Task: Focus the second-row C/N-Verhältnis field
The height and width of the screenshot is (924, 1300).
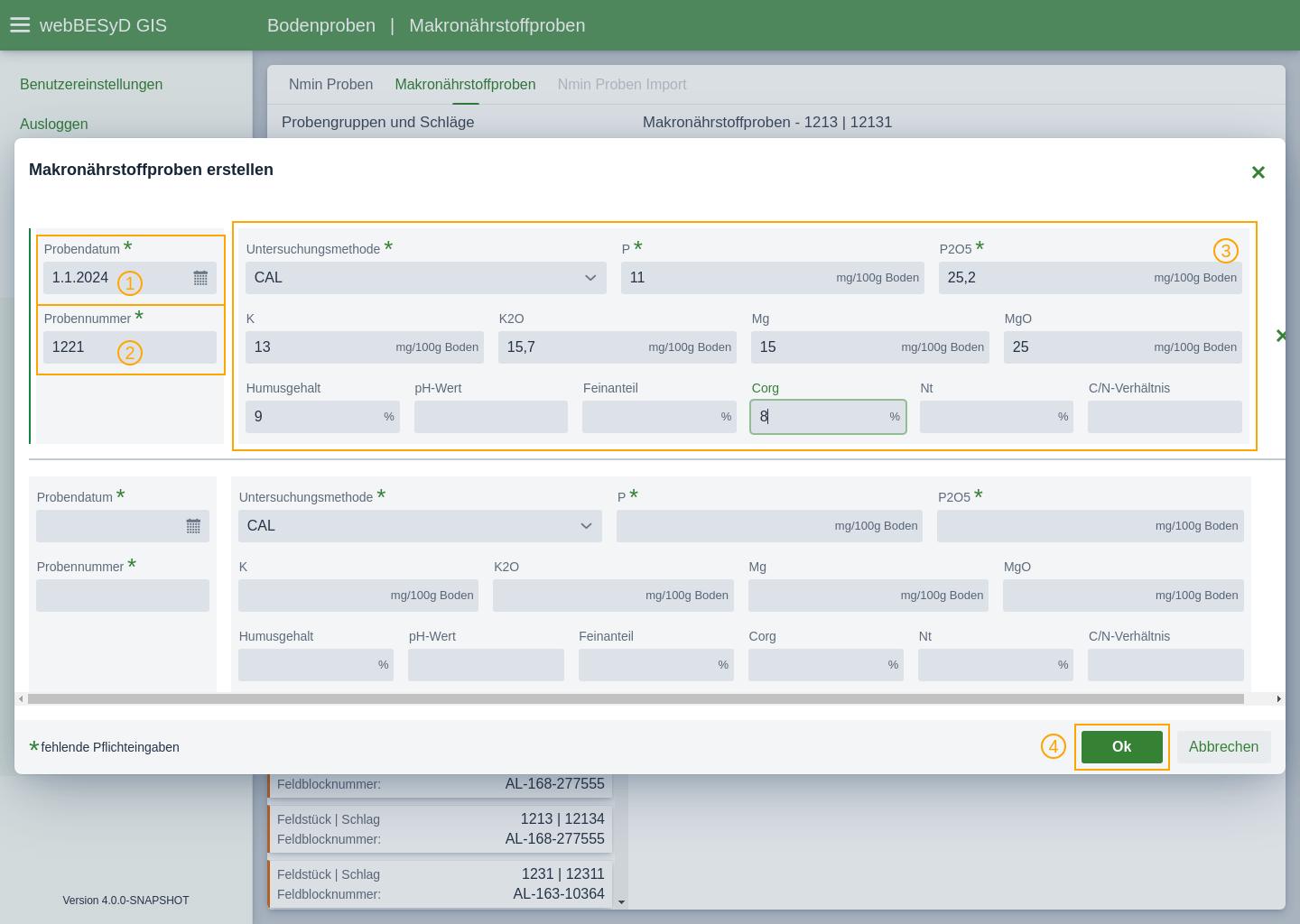Action: click(1165, 665)
